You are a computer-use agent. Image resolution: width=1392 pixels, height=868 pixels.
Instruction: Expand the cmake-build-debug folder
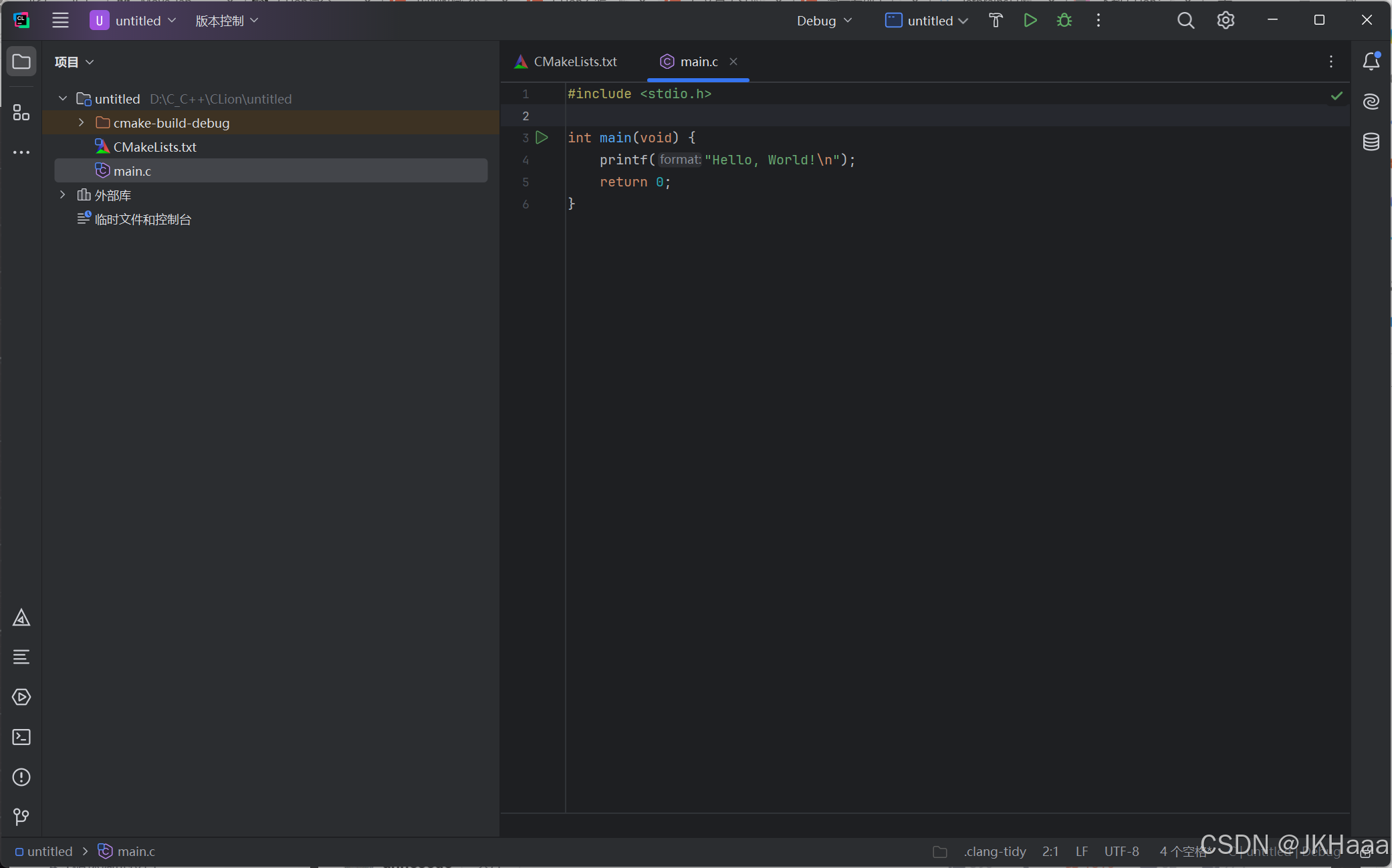click(82, 123)
